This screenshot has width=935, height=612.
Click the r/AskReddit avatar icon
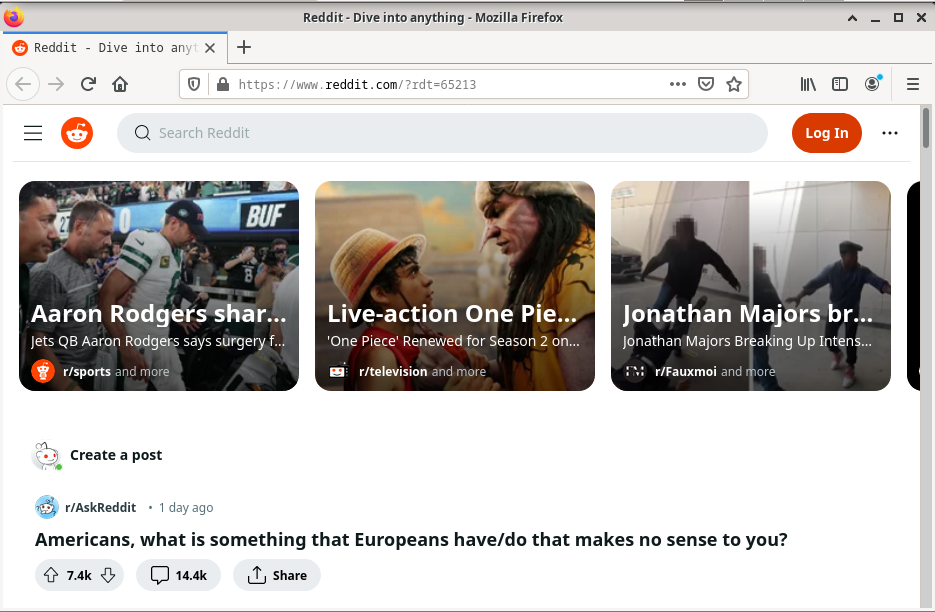click(47, 508)
